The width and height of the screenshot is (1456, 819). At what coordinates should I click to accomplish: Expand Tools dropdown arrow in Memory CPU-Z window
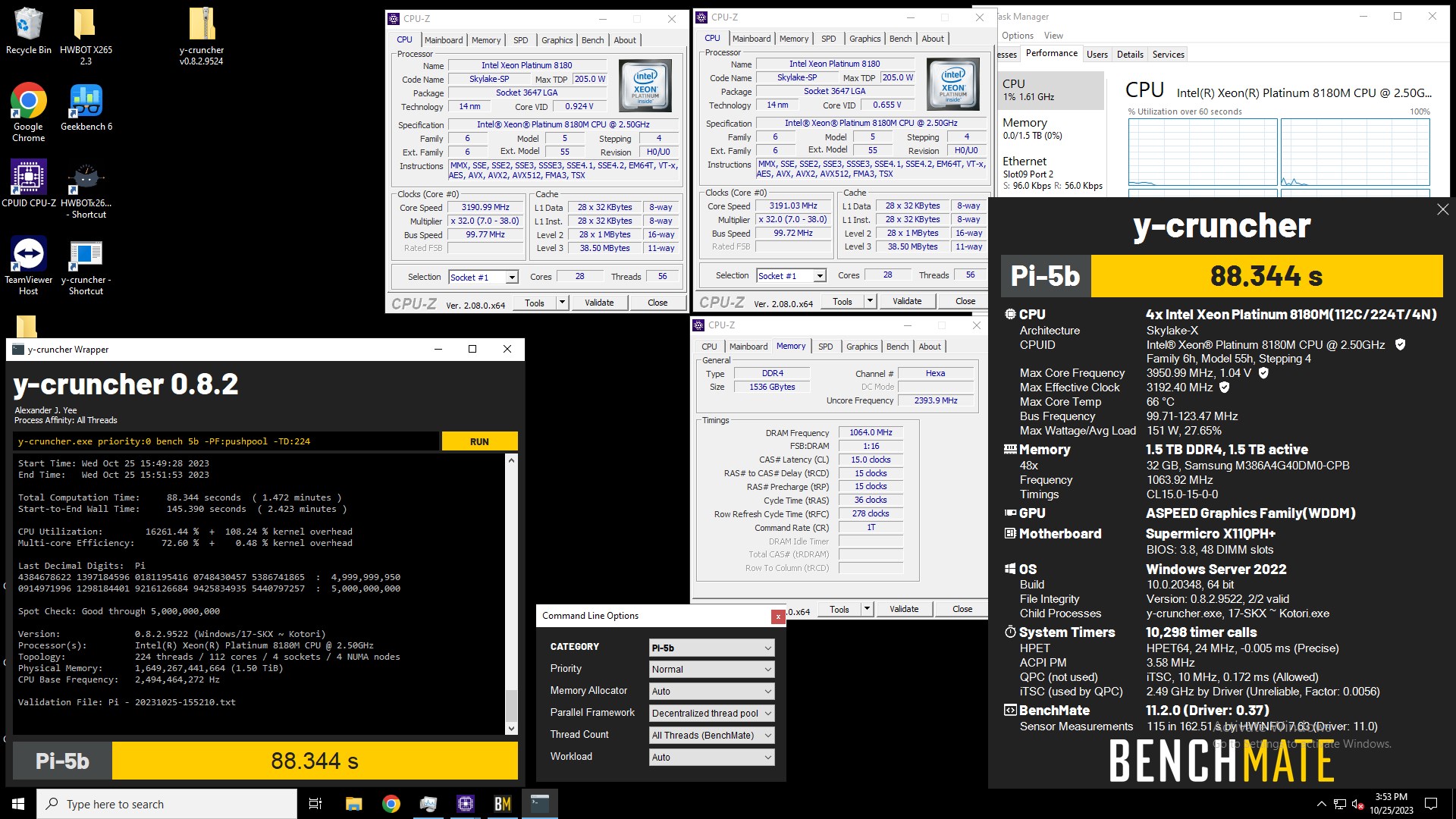coord(867,609)
